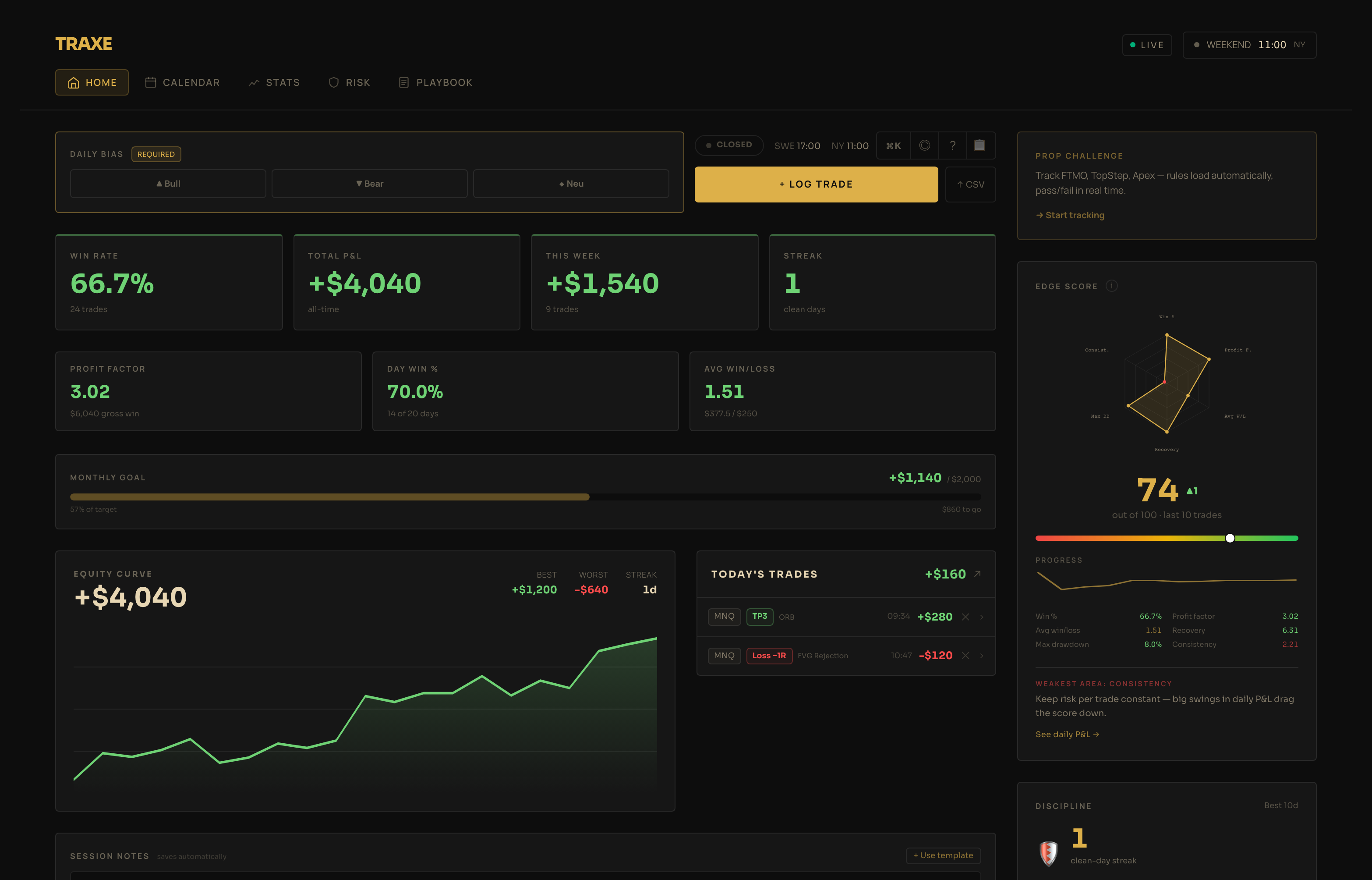Screen dimensions: 1372x880
Task: Click the Edge Score value 74
Action: [1157, 490]
